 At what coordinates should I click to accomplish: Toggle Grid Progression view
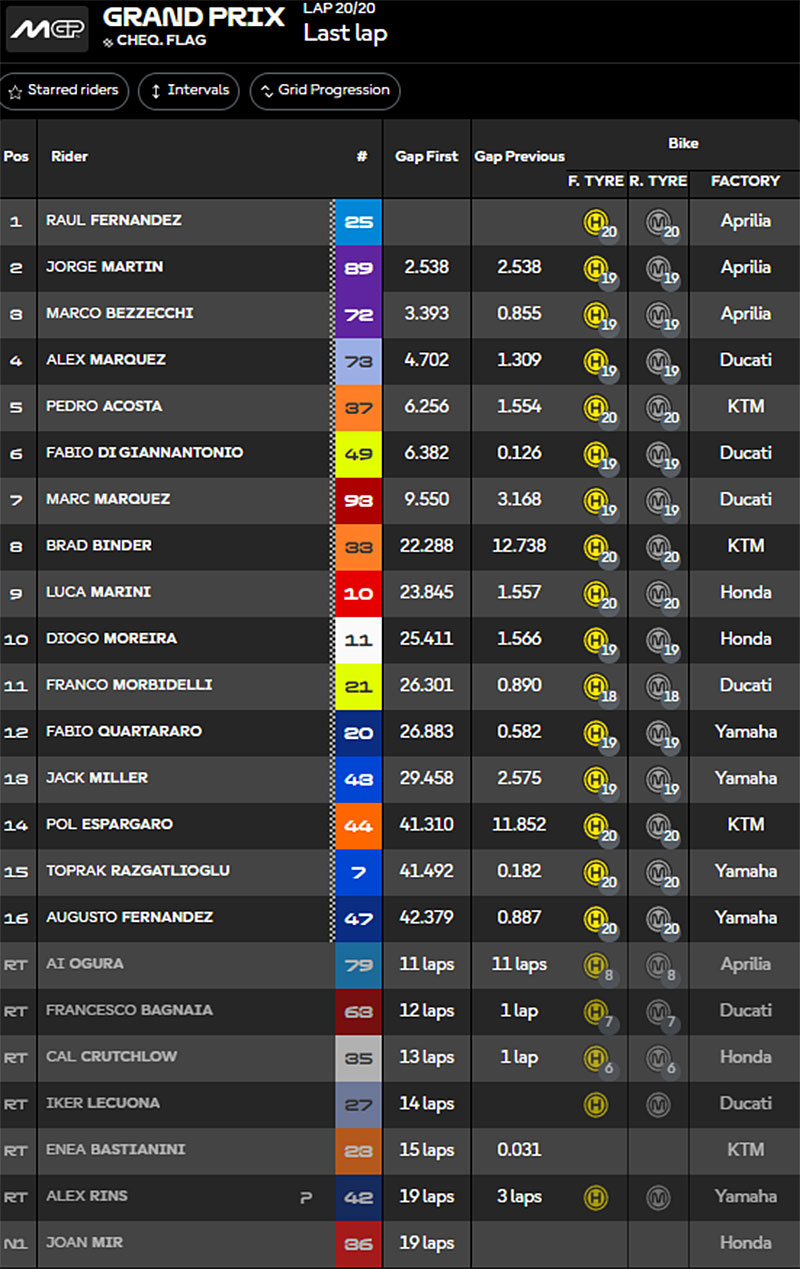coord(325,91)
